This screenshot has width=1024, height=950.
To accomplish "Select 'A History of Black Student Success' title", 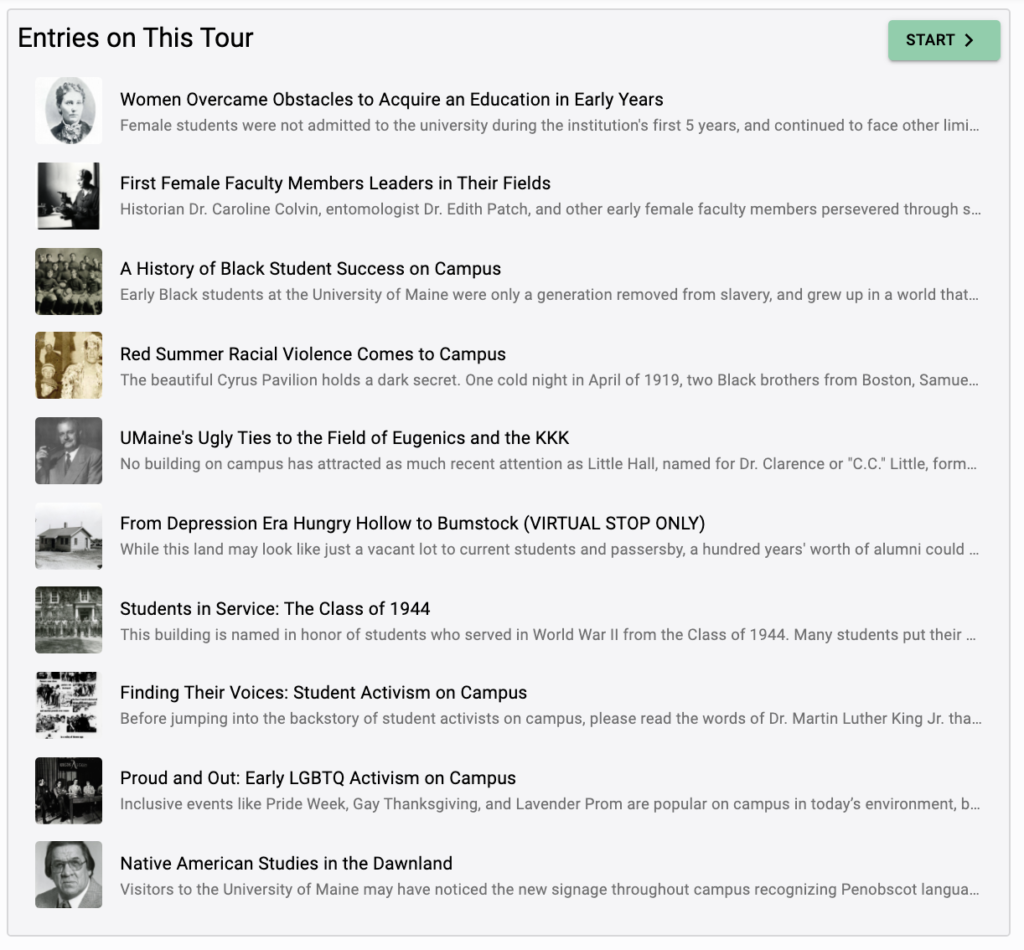I will tap(310, 268).
